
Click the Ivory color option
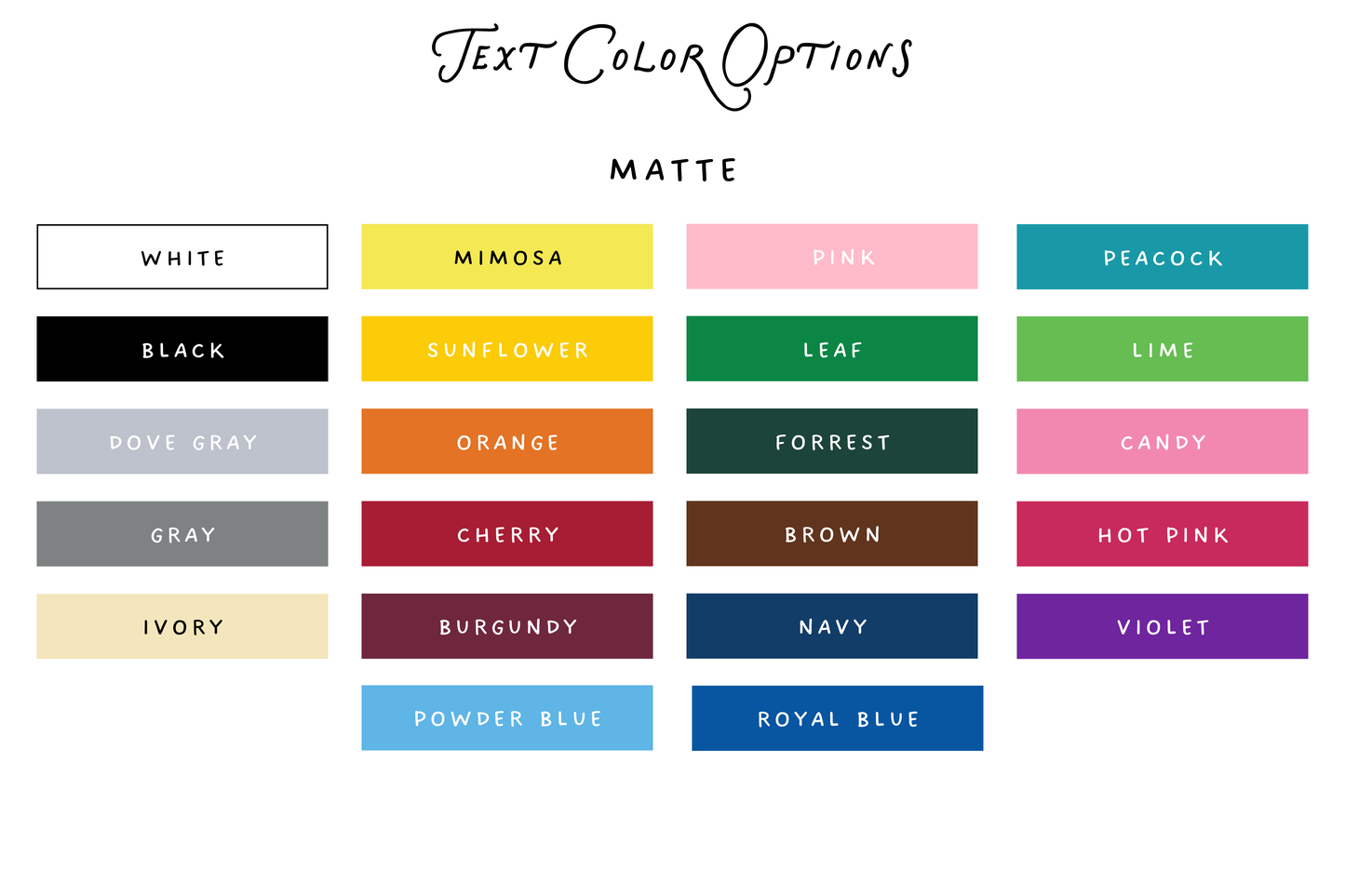182,626
